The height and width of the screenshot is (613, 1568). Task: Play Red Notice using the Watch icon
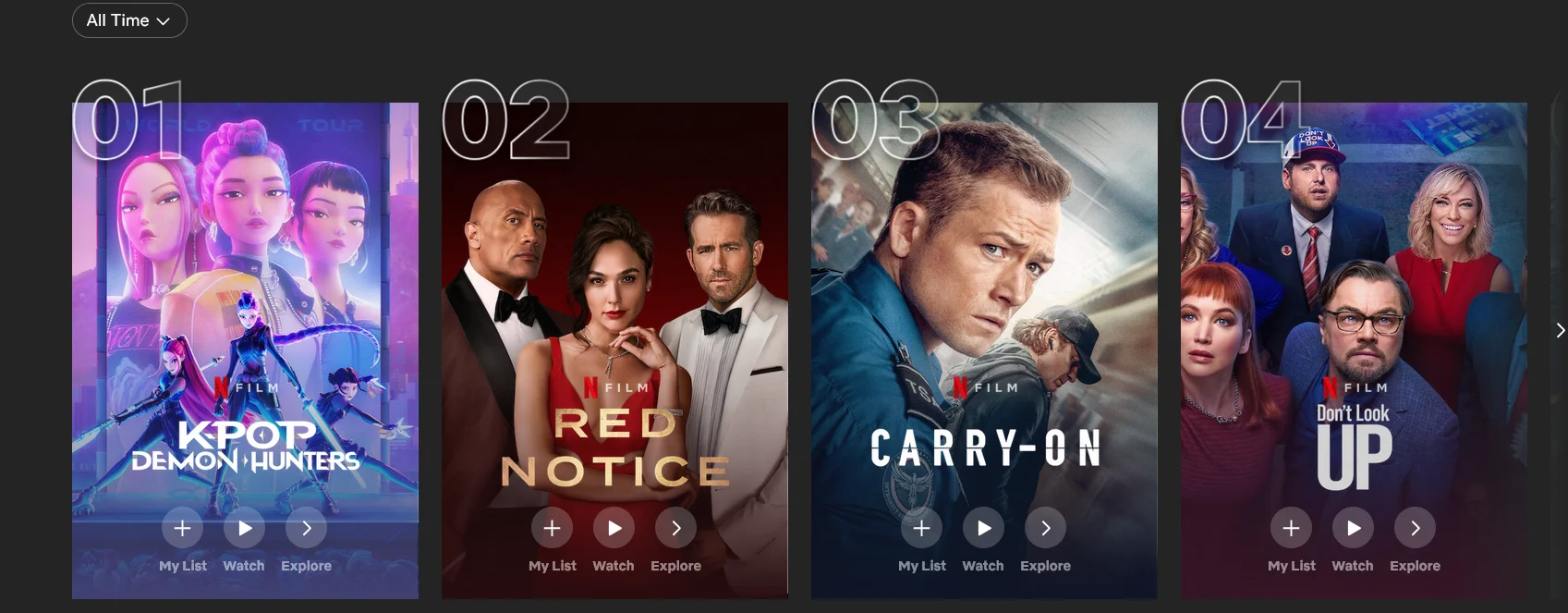coord(614,528)
